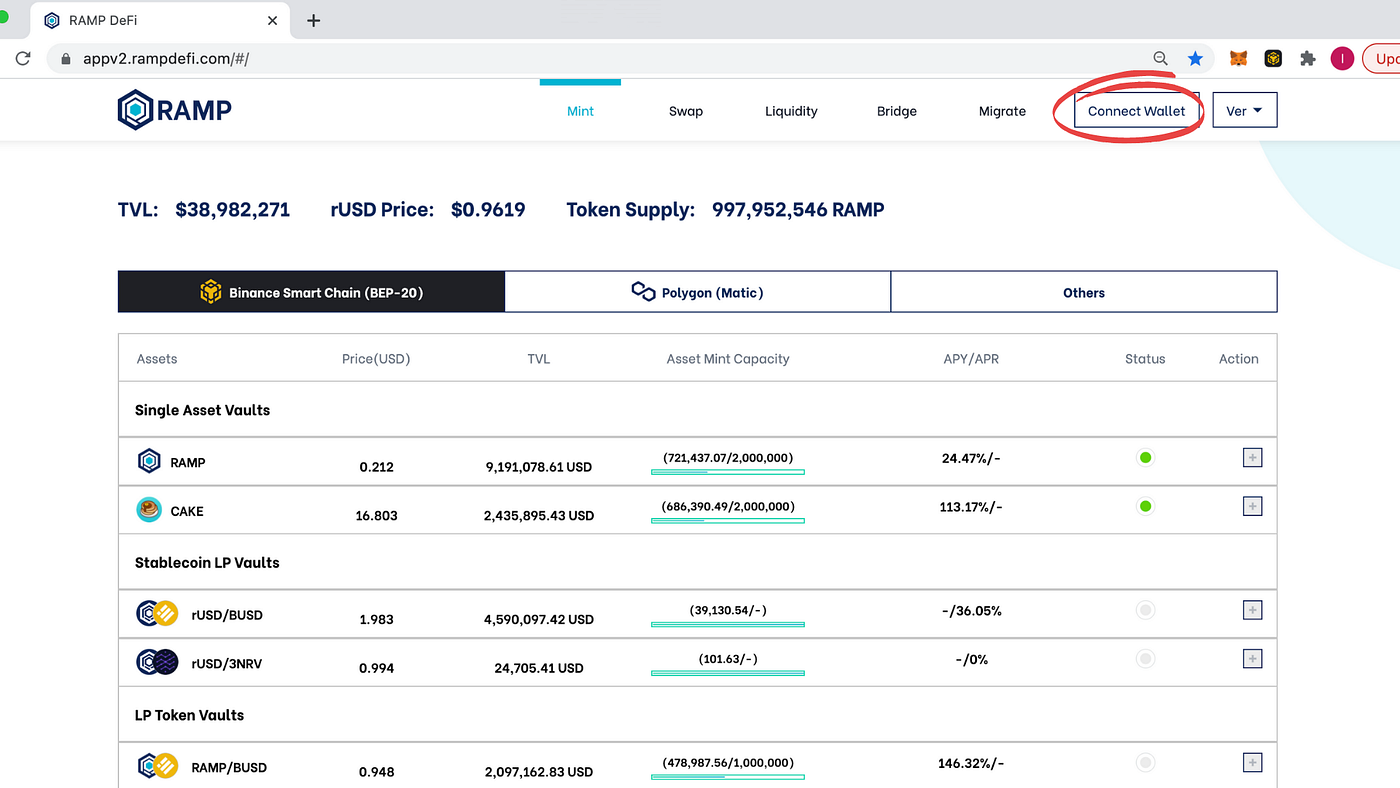Click the CAKE price "16.803"
The height and width of the screenshot is (788, 1400).
[x=376, y=516]
